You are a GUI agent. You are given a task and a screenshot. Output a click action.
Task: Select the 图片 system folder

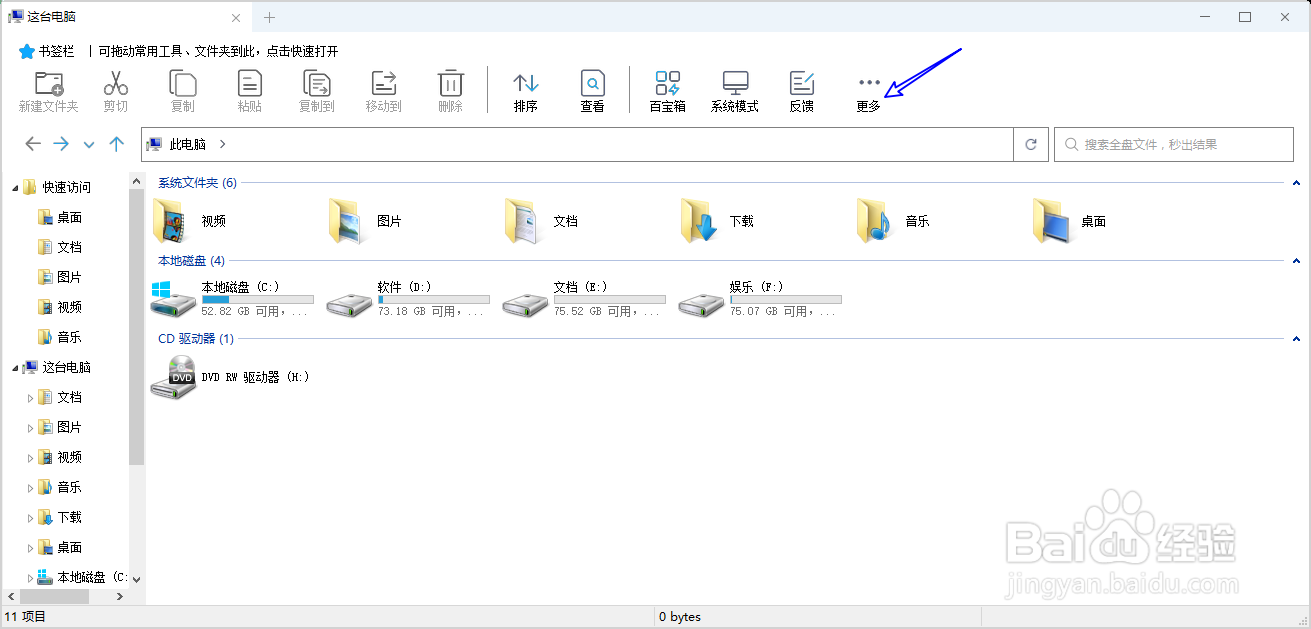365,221
